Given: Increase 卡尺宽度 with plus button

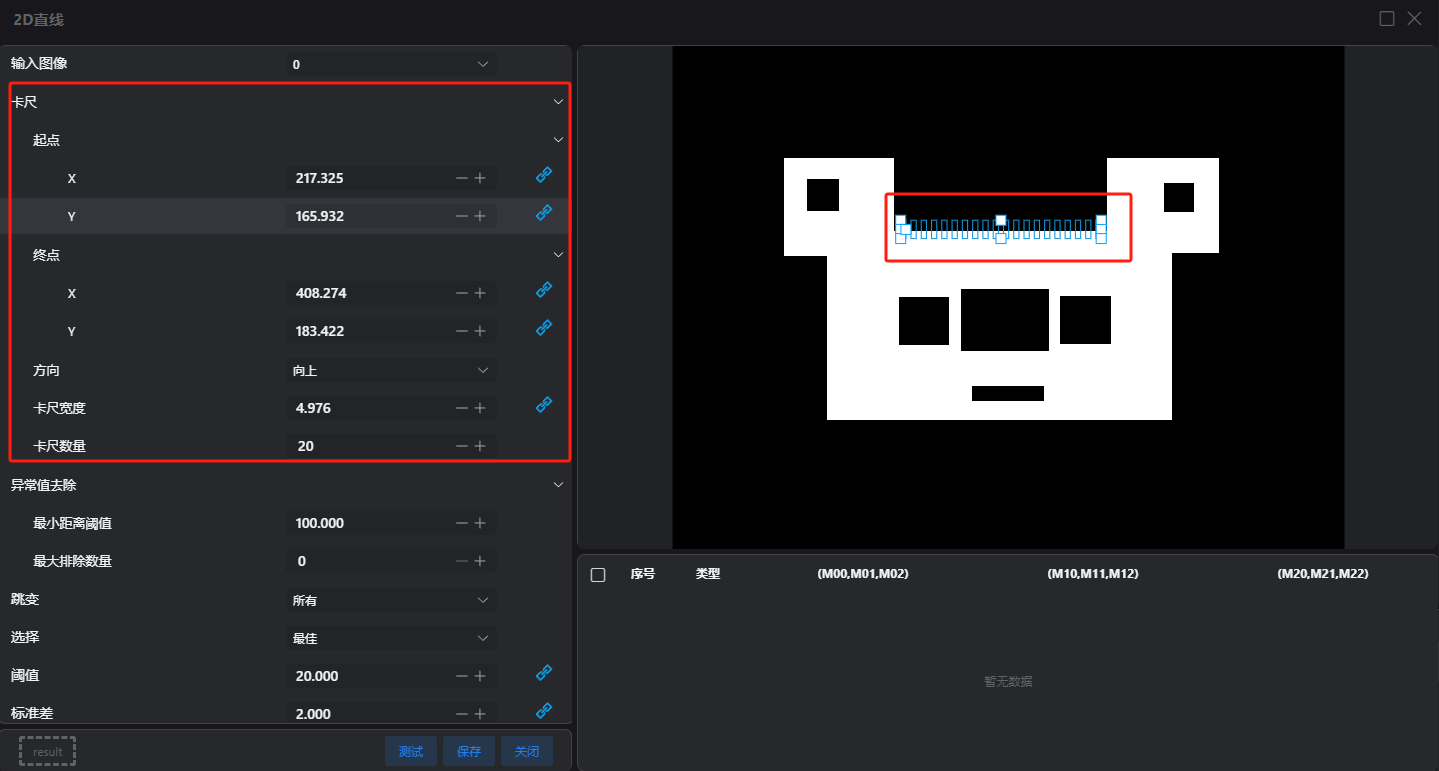Looking at the screenshot, I should tap(480, 408).
